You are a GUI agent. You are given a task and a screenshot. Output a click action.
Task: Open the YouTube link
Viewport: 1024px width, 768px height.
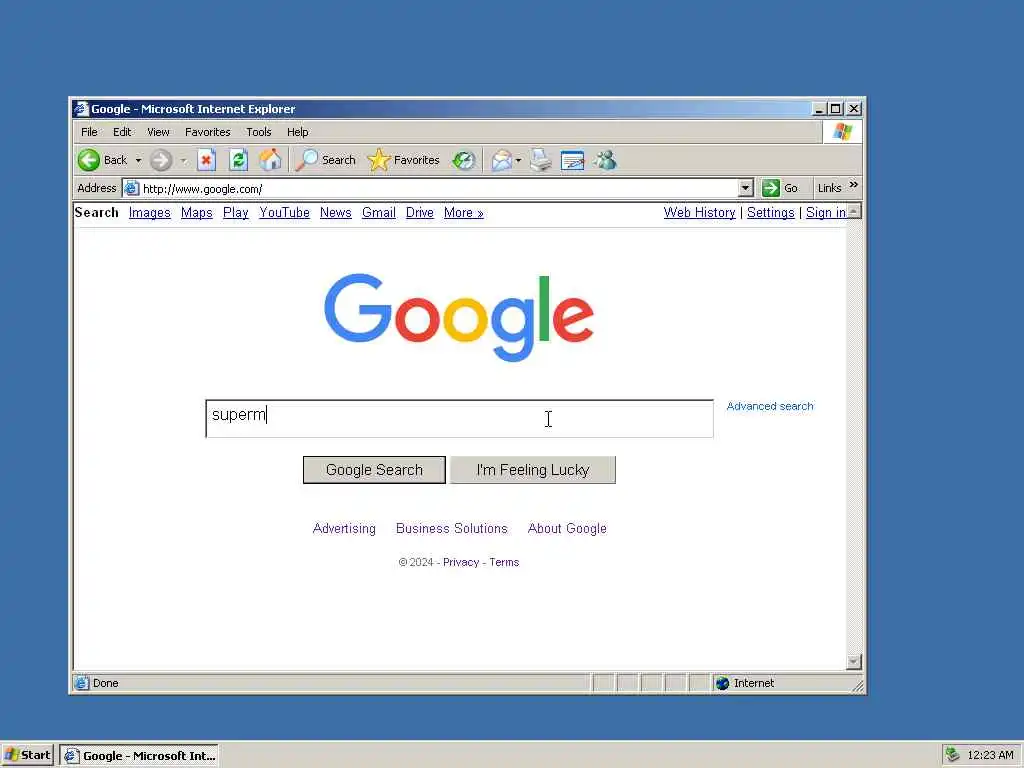[284, 213]
